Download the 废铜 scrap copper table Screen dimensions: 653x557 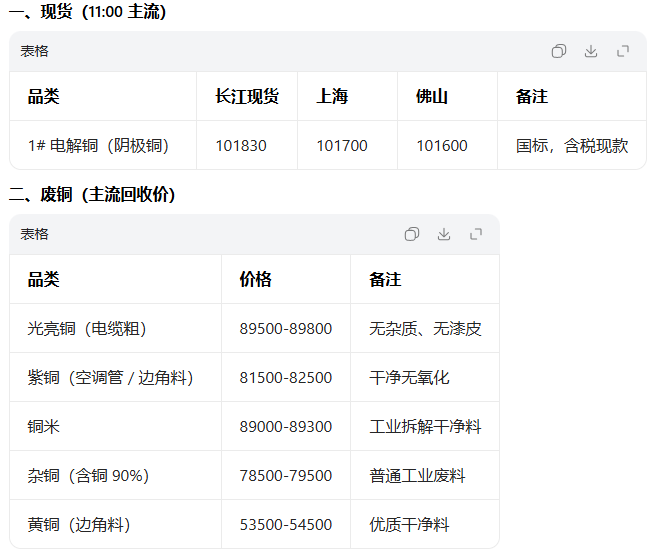point(444,234)
